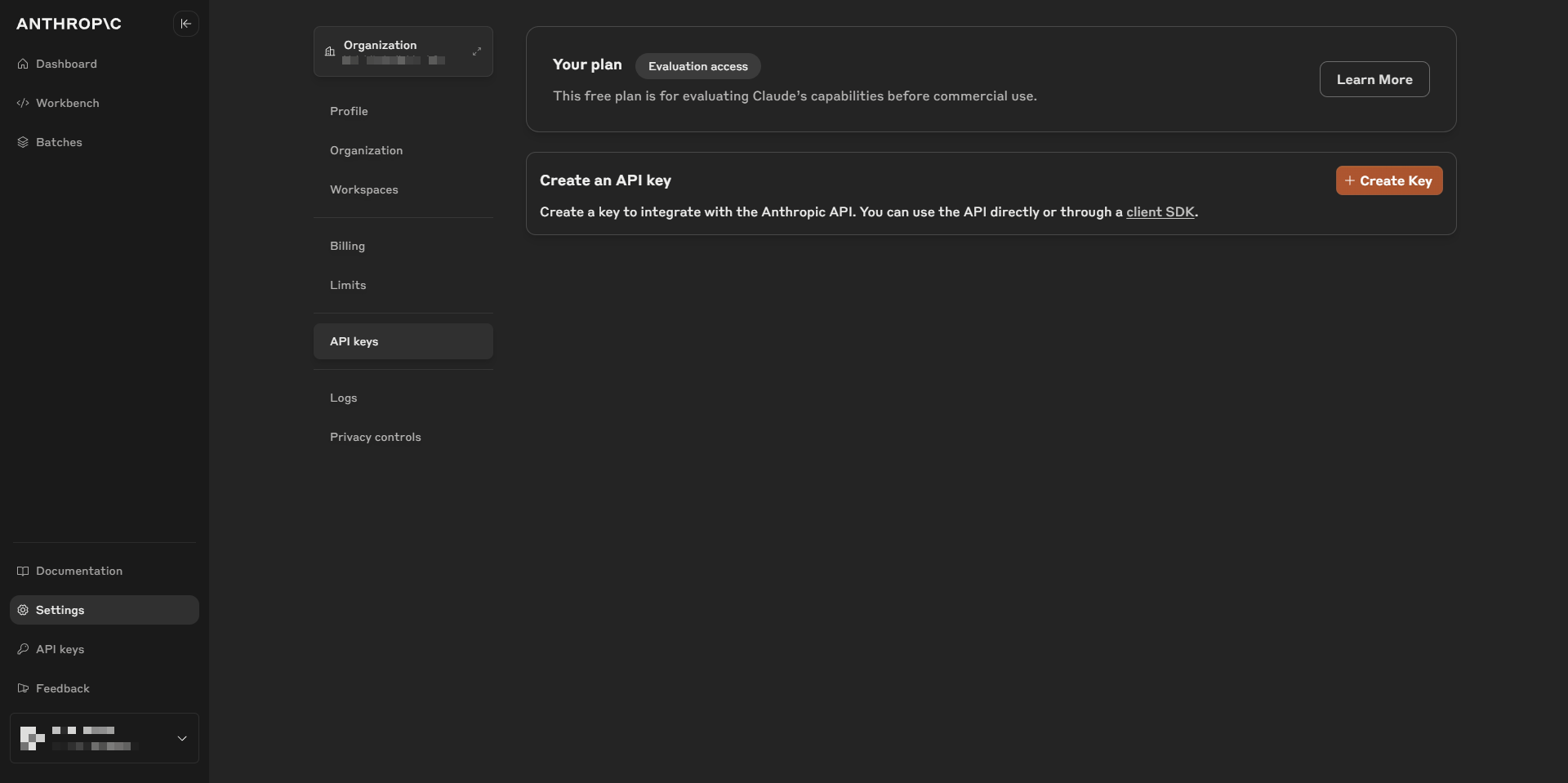
Task: Click the Dashboard home icon
Action: point(23,64)
